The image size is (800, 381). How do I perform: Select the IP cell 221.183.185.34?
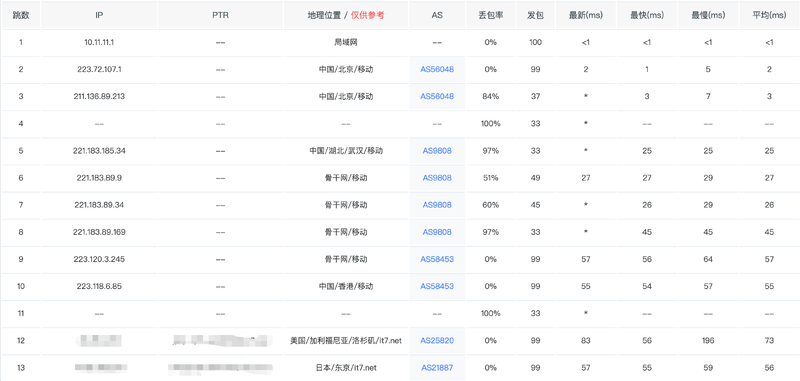pyautogui.click(x=99, y=150)
